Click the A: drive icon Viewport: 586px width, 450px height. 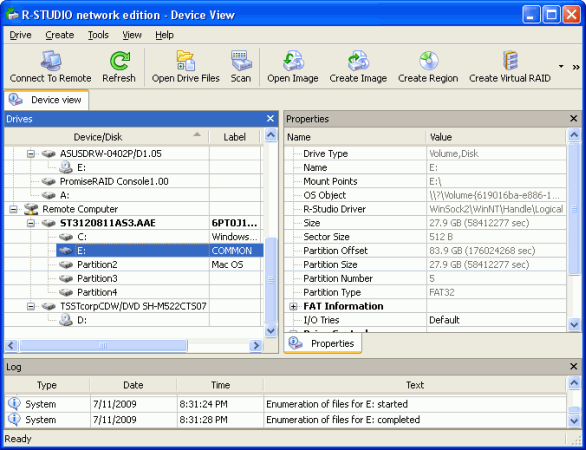click(49, 195)
